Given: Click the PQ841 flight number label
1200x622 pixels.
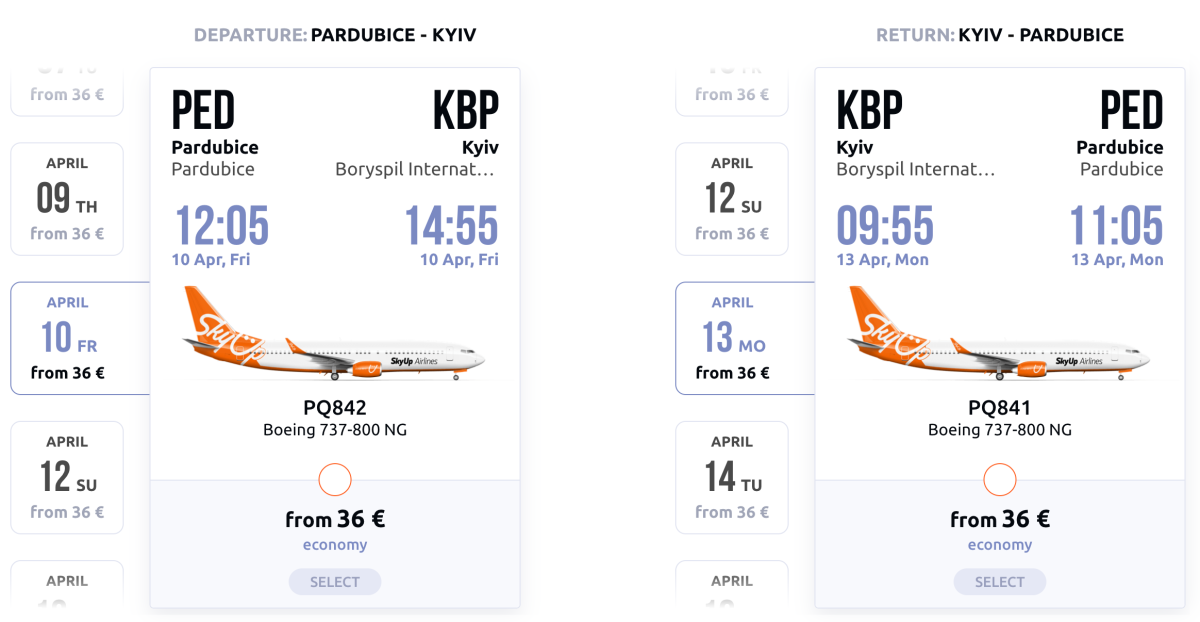Looking at the screenshot, I should click(1000, 408).
